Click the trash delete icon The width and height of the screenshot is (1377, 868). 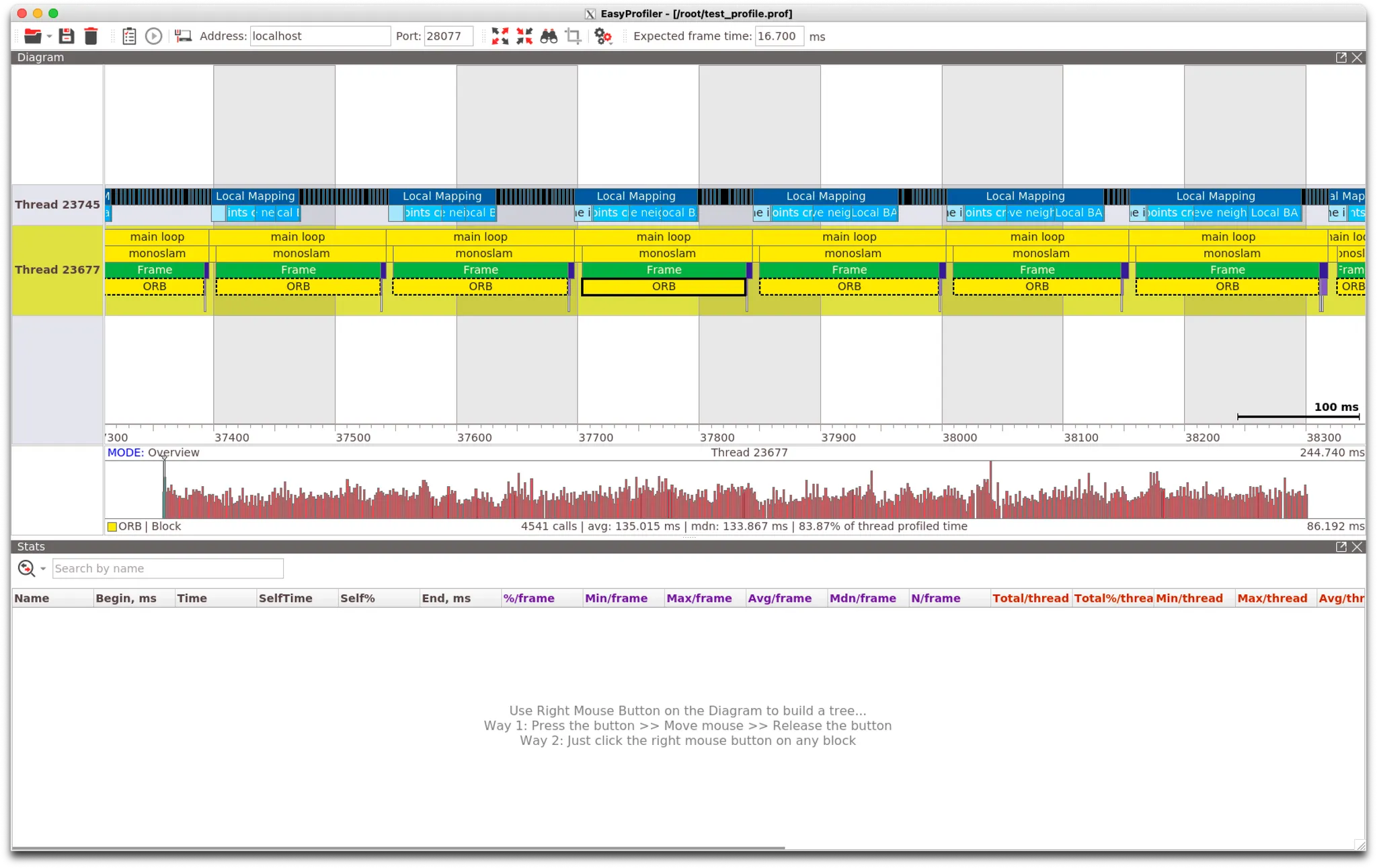coord(91,36)
